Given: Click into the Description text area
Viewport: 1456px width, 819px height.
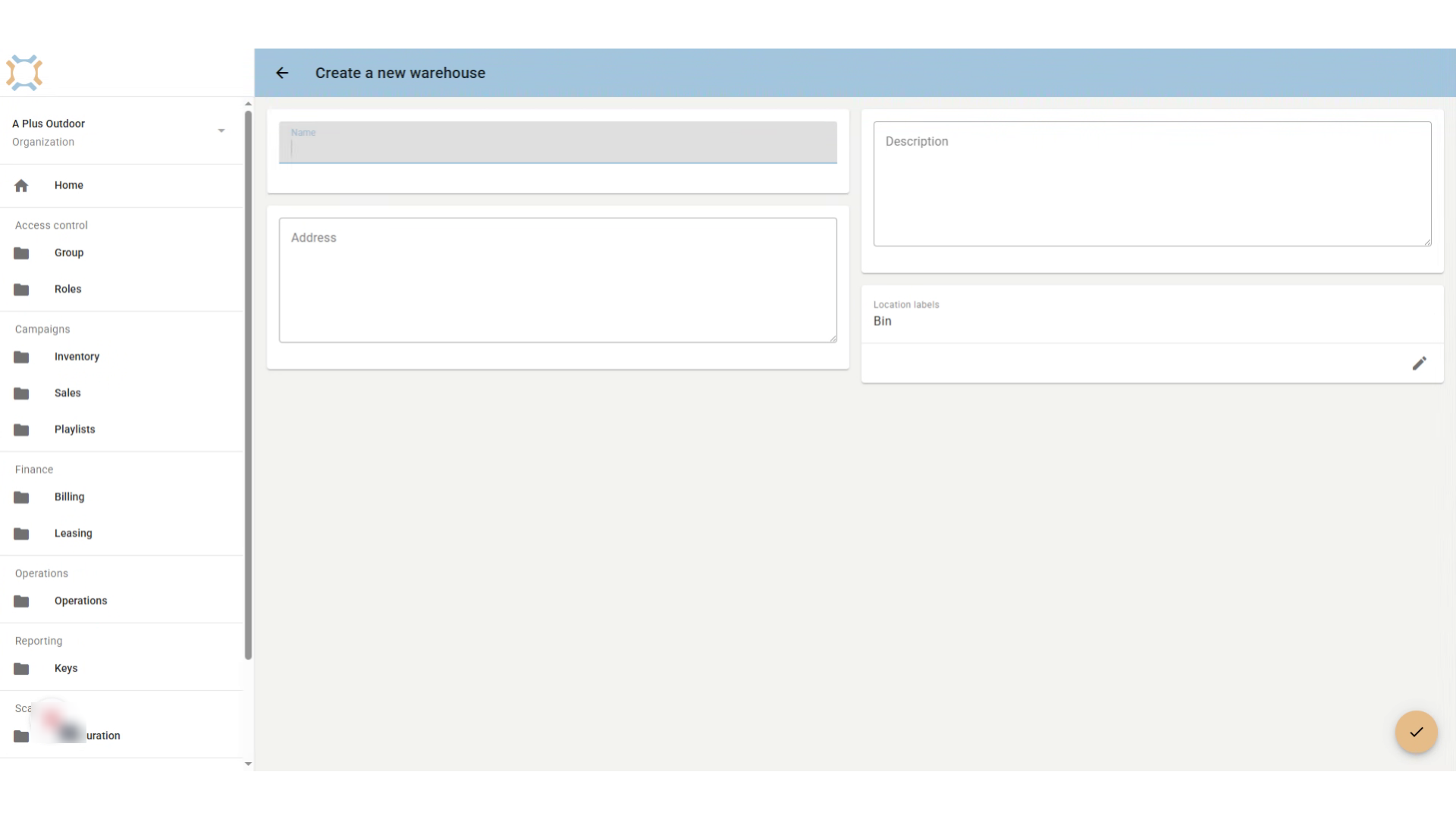Looking at the screenshot, I should tap(1152, 184).
